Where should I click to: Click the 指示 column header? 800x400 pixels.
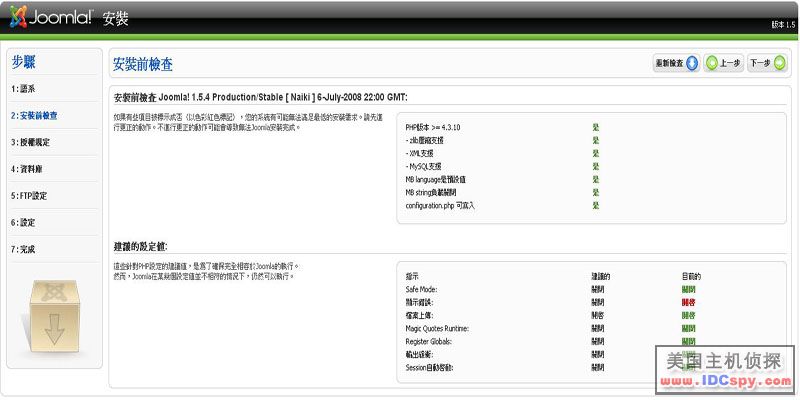click(412, 277)
